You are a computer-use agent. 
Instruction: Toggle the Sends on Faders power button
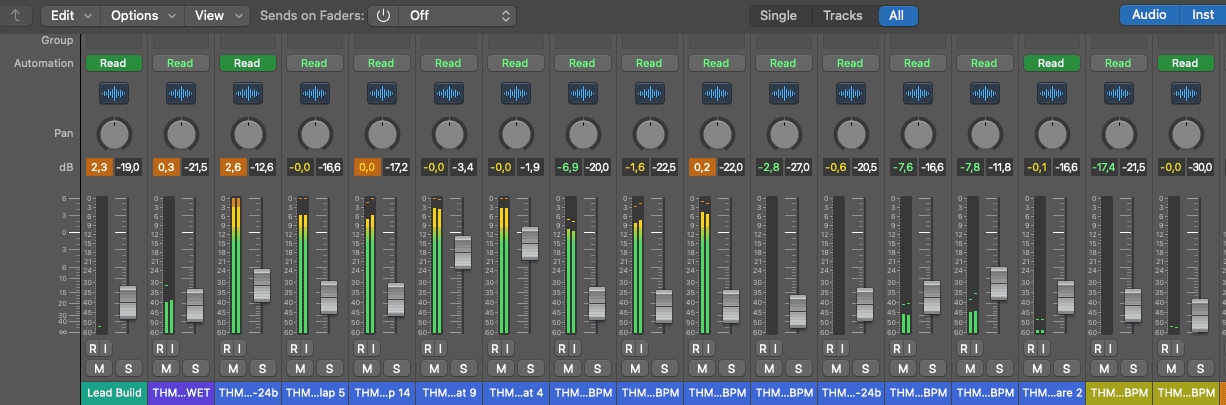383,16
